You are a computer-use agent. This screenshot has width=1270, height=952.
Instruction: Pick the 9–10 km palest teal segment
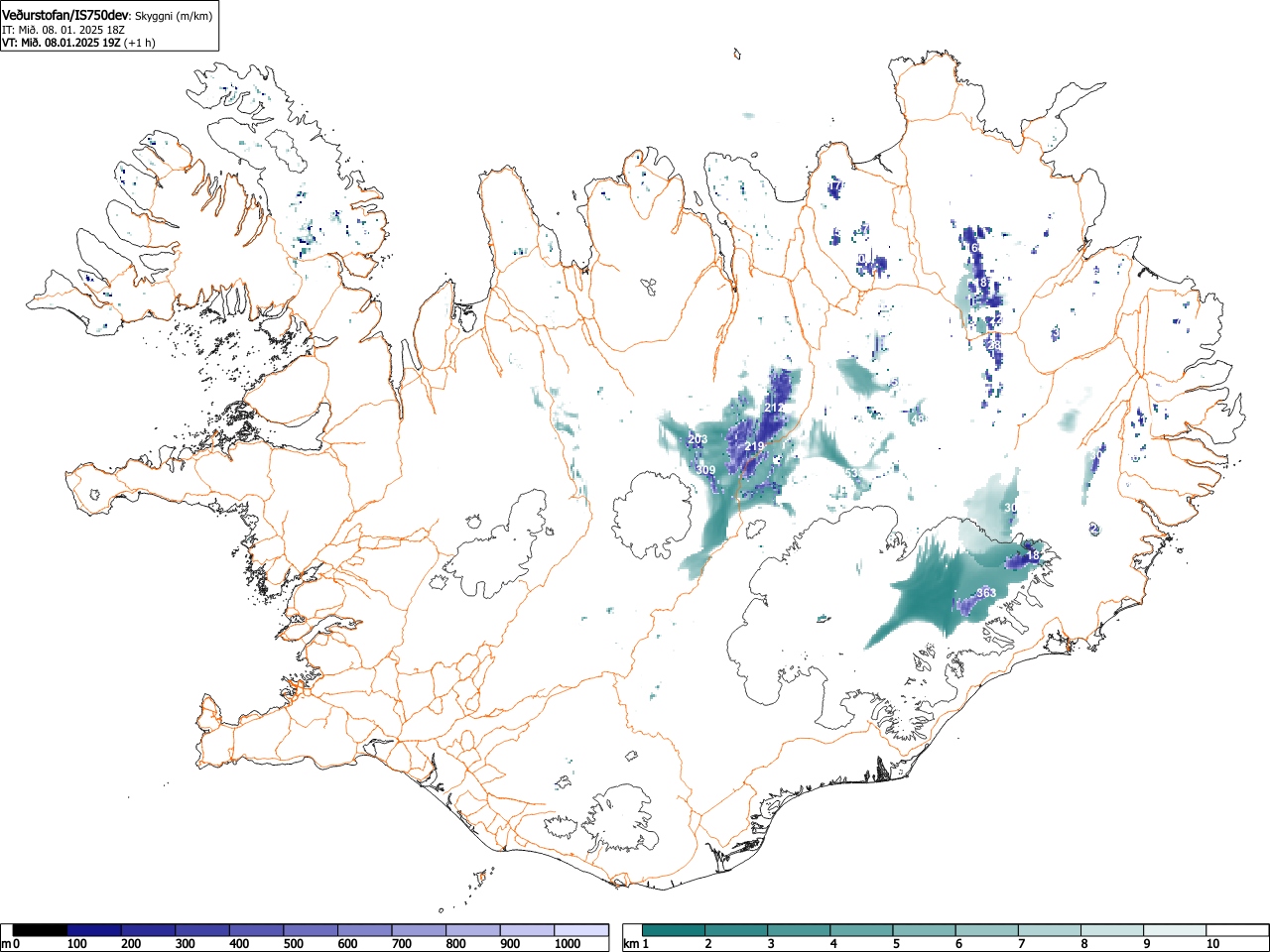[x=1175, y=930]
